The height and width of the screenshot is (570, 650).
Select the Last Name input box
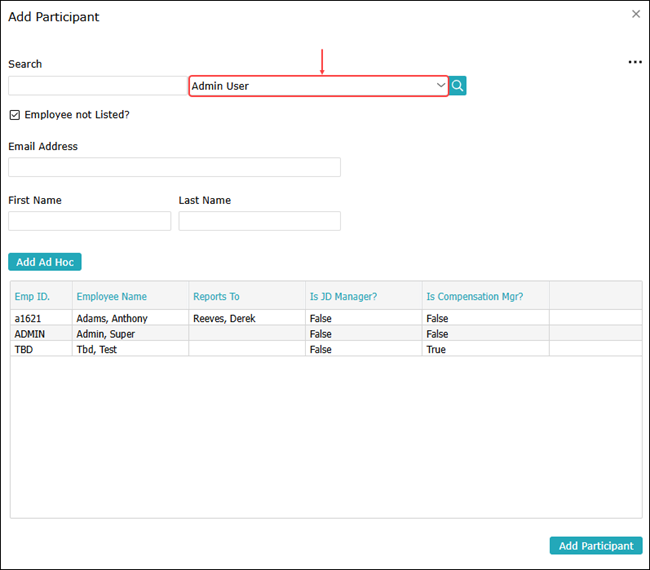pos(259,221)
